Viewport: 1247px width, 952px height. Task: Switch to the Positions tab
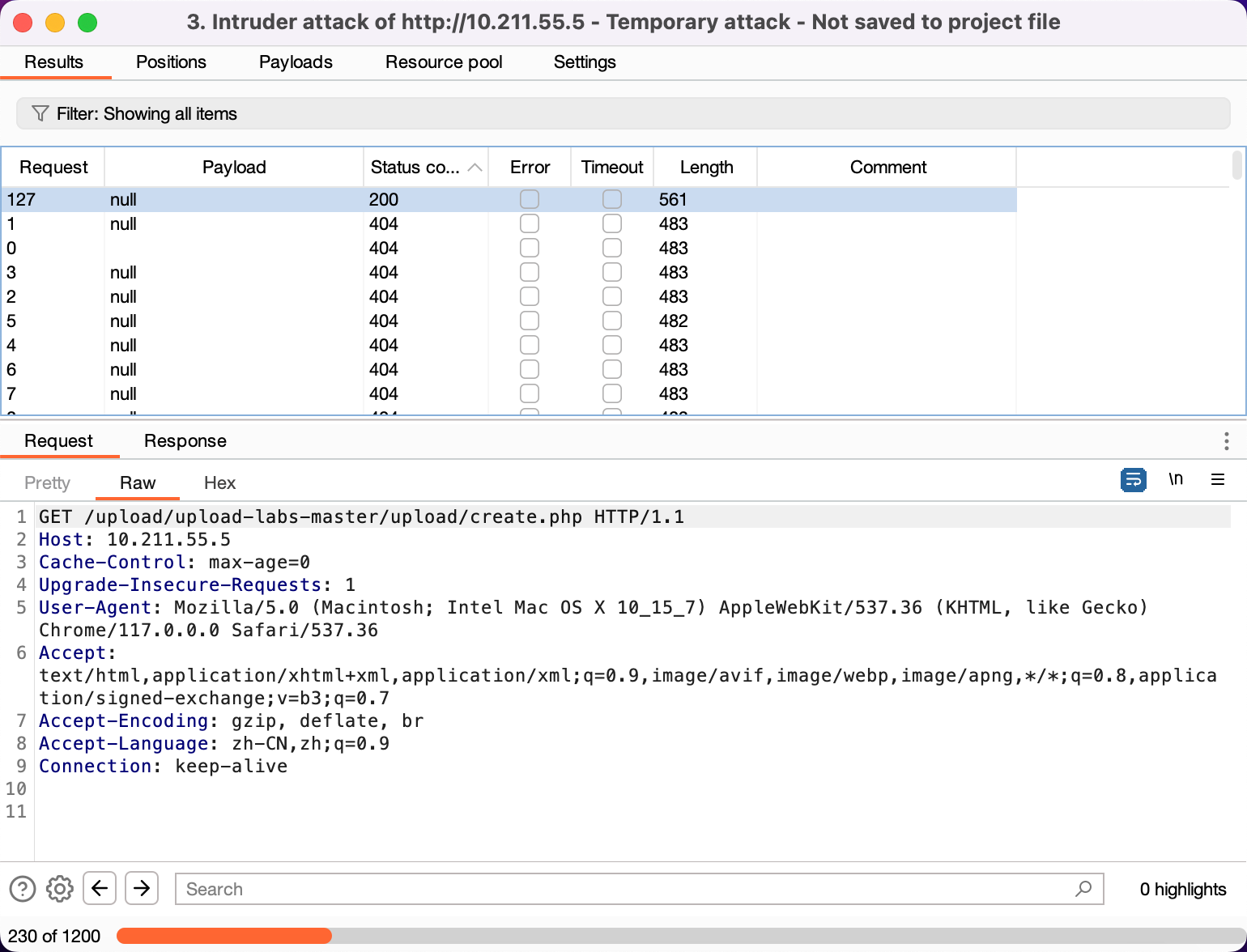click(171, 62)
